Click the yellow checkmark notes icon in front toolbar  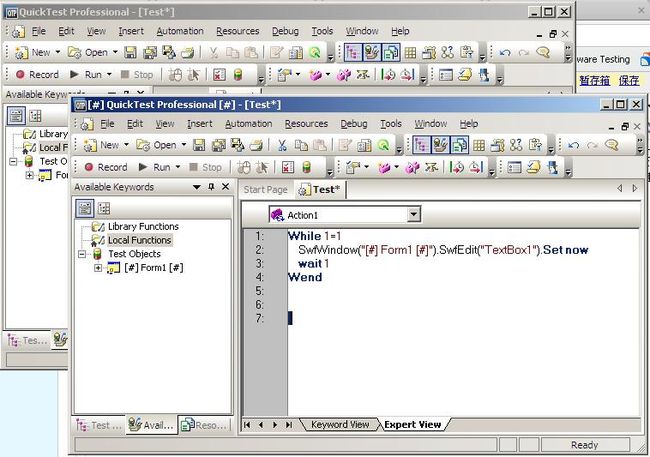pos(534,167)
